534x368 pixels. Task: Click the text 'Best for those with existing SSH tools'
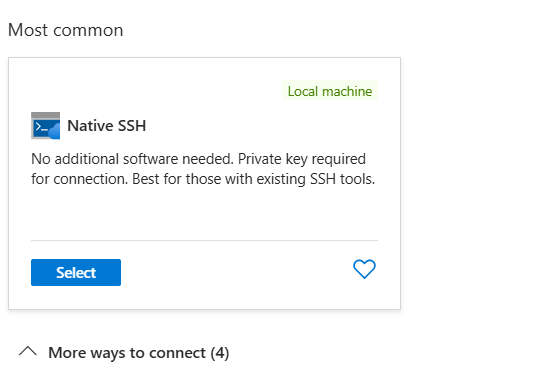click(253, 179)
